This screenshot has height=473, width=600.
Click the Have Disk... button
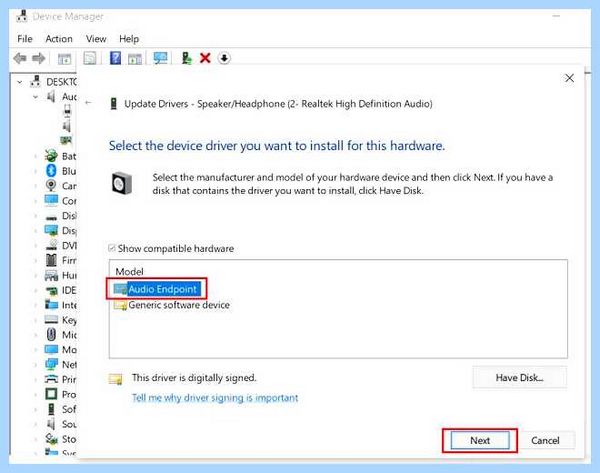[519, 378]
